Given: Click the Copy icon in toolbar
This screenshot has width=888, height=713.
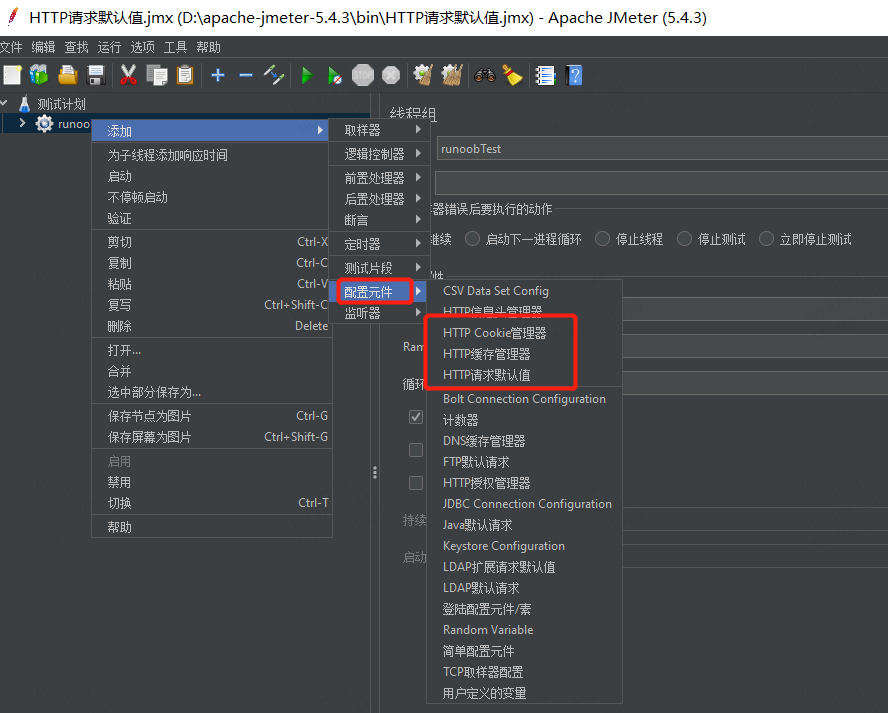Looking at the screenshot, I should (157, 75).
